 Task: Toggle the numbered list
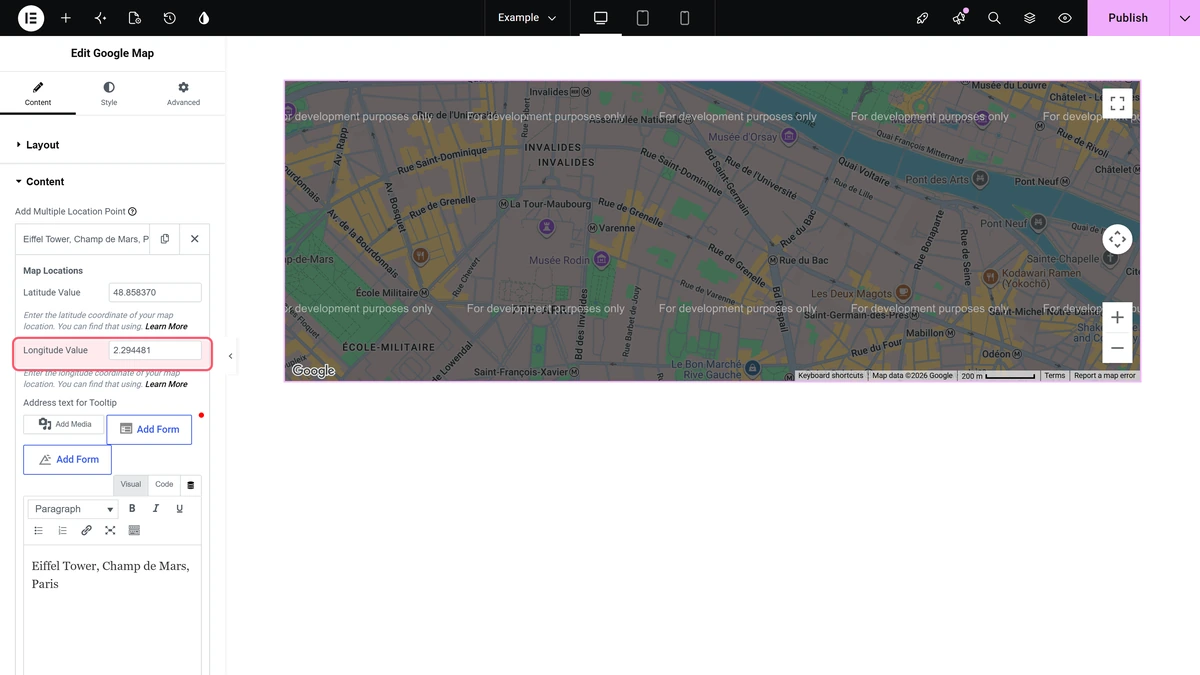coord(62,531)
